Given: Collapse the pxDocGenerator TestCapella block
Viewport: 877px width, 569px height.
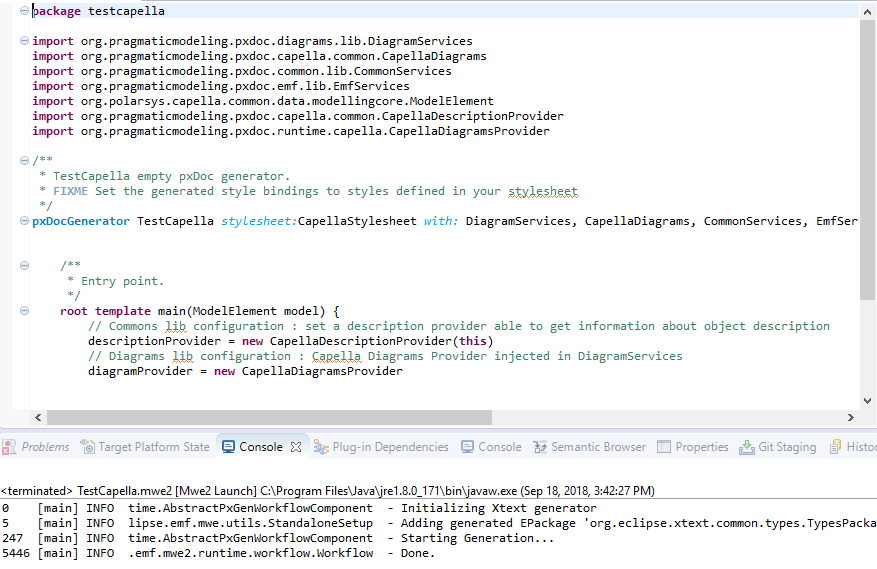Looking at the screenshot, I should coord(24,221).
